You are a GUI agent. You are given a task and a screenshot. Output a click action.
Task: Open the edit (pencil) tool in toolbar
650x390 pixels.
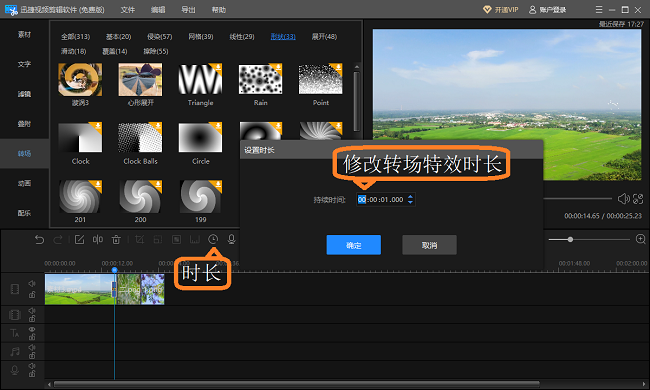[x=79, y=240]
